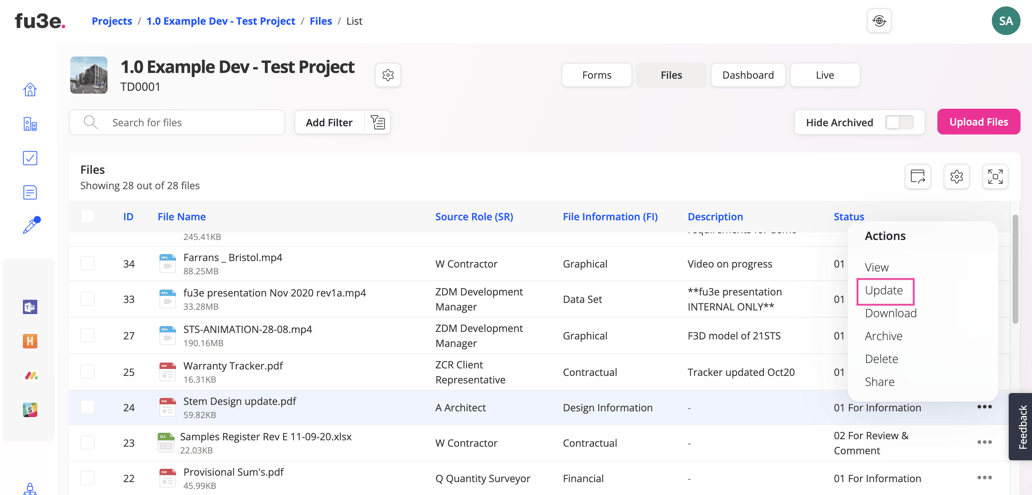Viewport: 1032px width, 495px height.
Task: Click the Upload Files button
Action: click(x=978, y=122)
